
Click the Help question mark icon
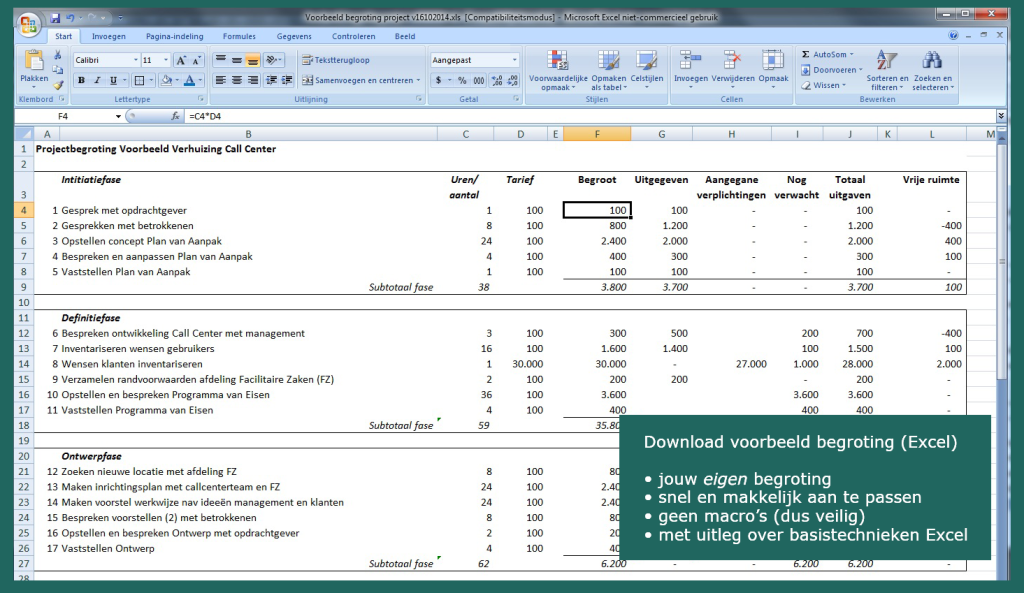[x=953, y=35]
